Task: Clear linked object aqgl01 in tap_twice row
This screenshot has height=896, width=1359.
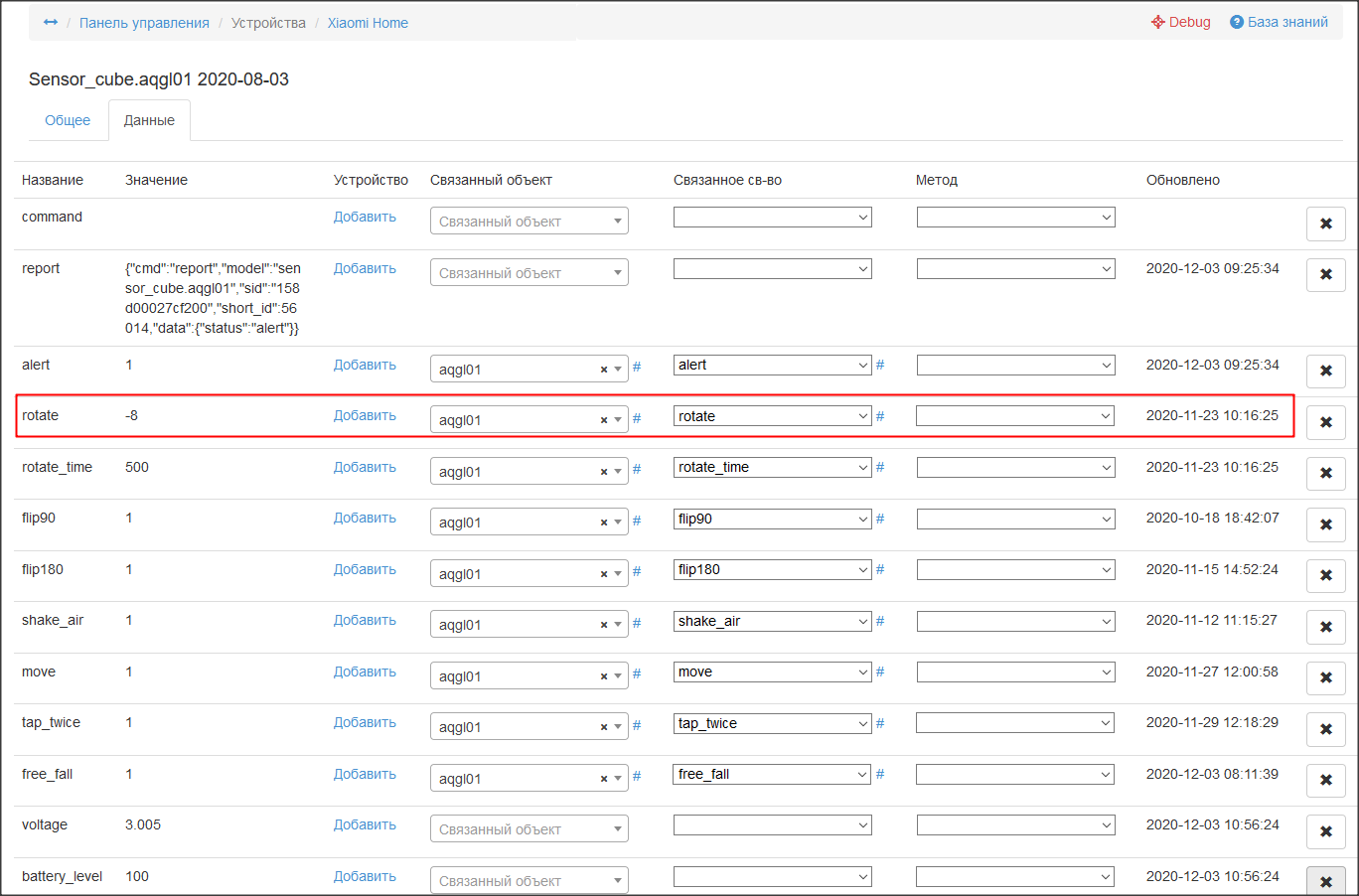Action: 603,727
